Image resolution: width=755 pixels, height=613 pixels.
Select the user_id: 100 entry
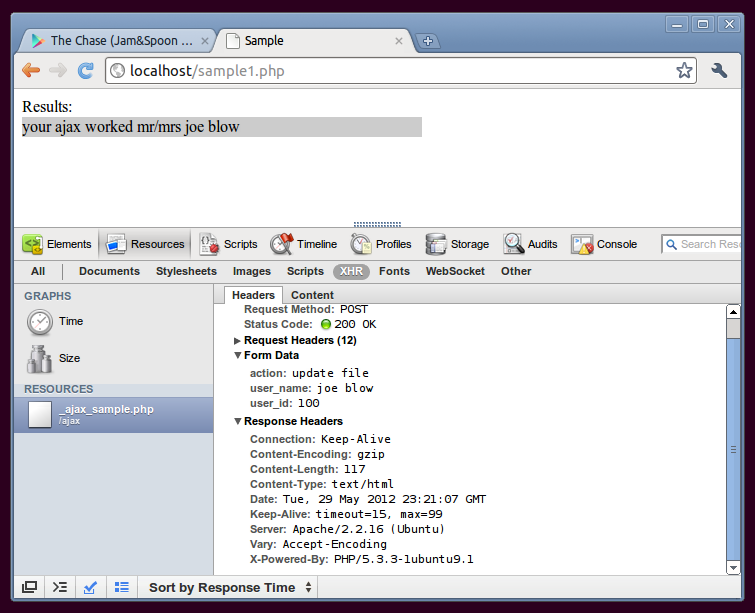(285, 403)
